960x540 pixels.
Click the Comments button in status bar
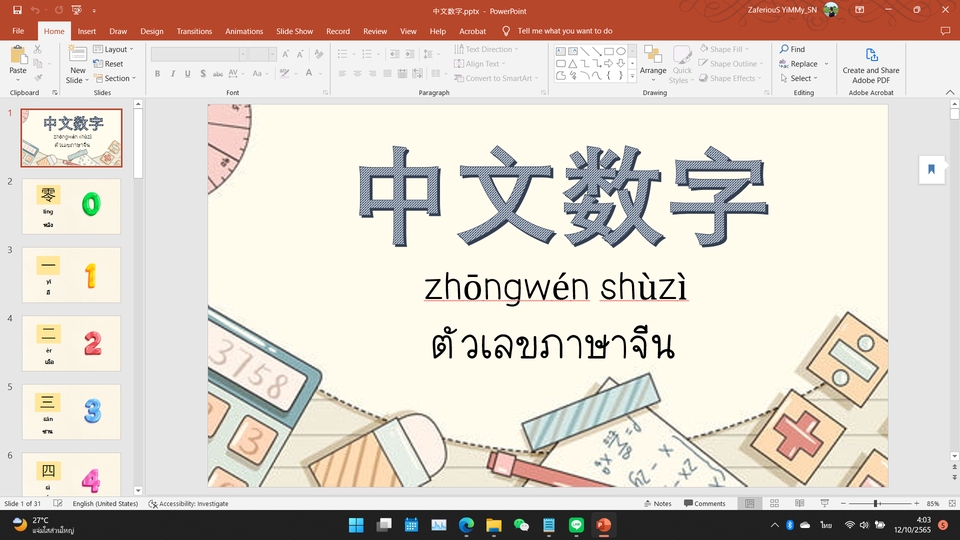click(x=705, y=503)
